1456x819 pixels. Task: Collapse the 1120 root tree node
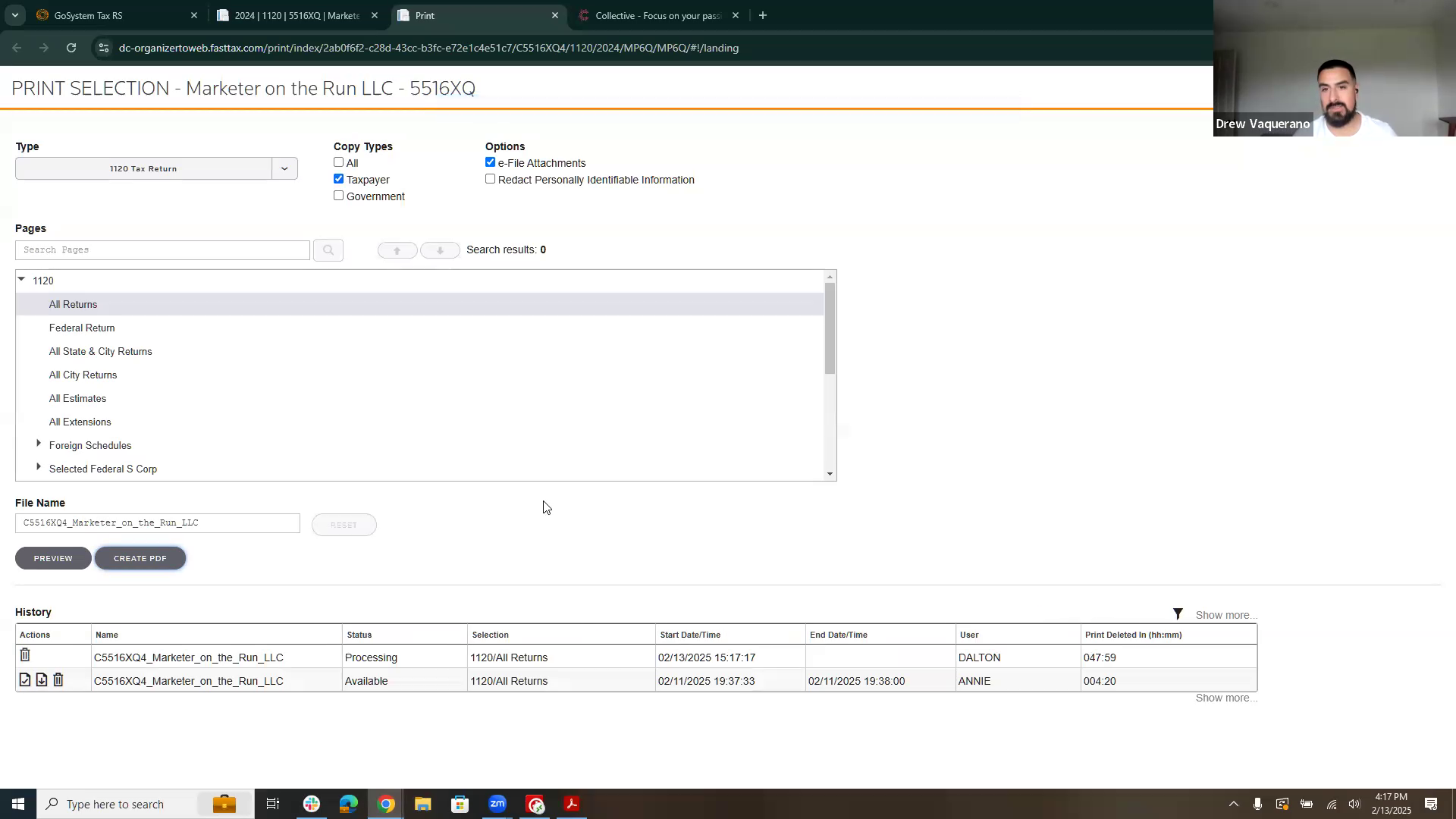tap(21, 280)
